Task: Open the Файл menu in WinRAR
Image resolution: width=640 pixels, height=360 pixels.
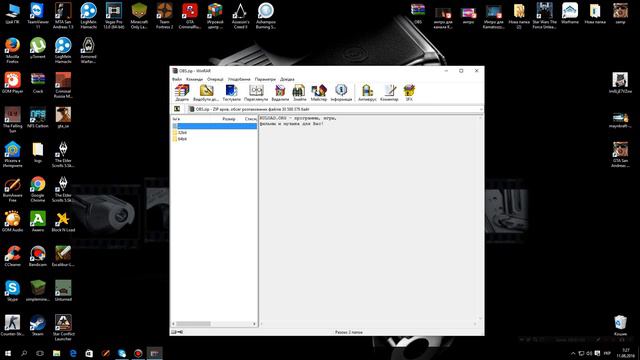Action: [x=177, y=79]
